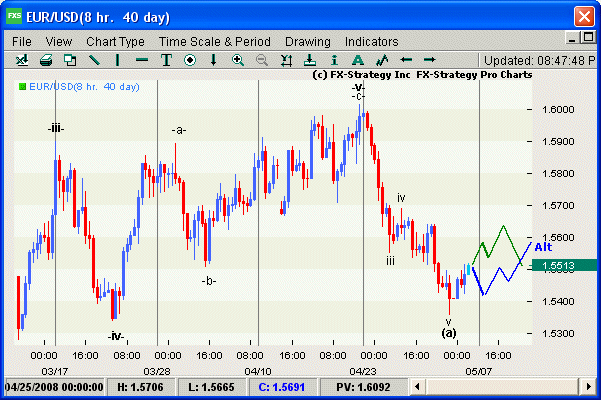Click the FXS application logo icon
Image resolution: width=601 pixels, height=400 pixels.
point(14,16)
